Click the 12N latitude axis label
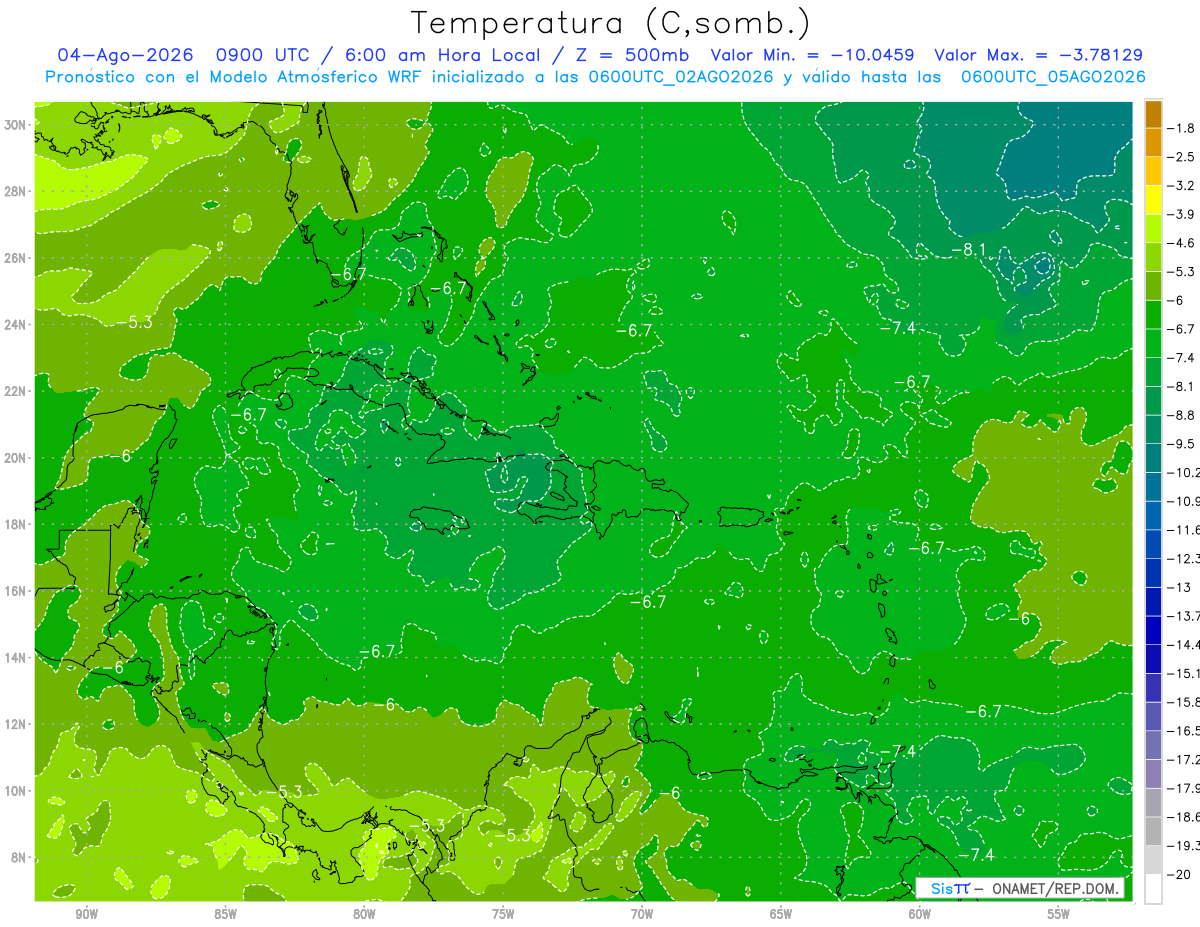 coord(16,724)
